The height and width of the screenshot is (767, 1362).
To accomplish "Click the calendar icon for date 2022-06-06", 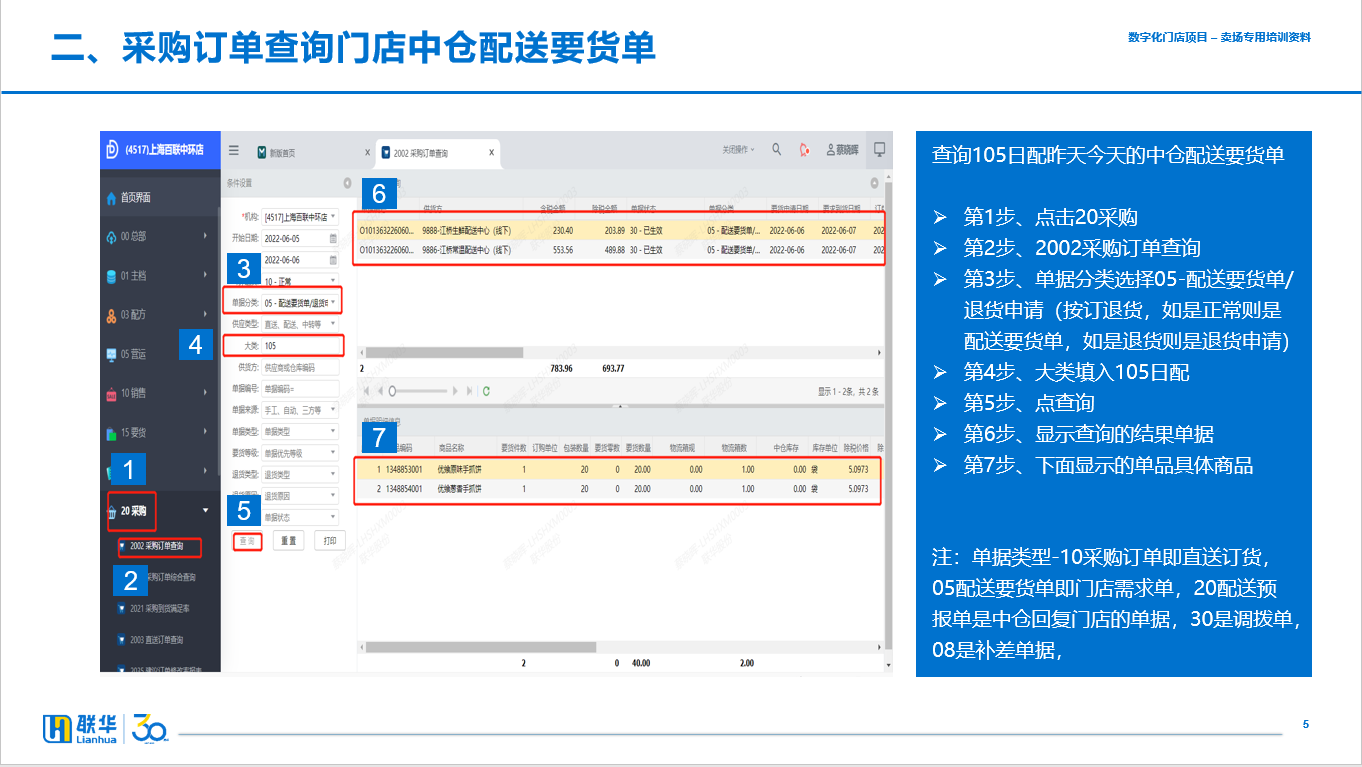I will point(333,260).
